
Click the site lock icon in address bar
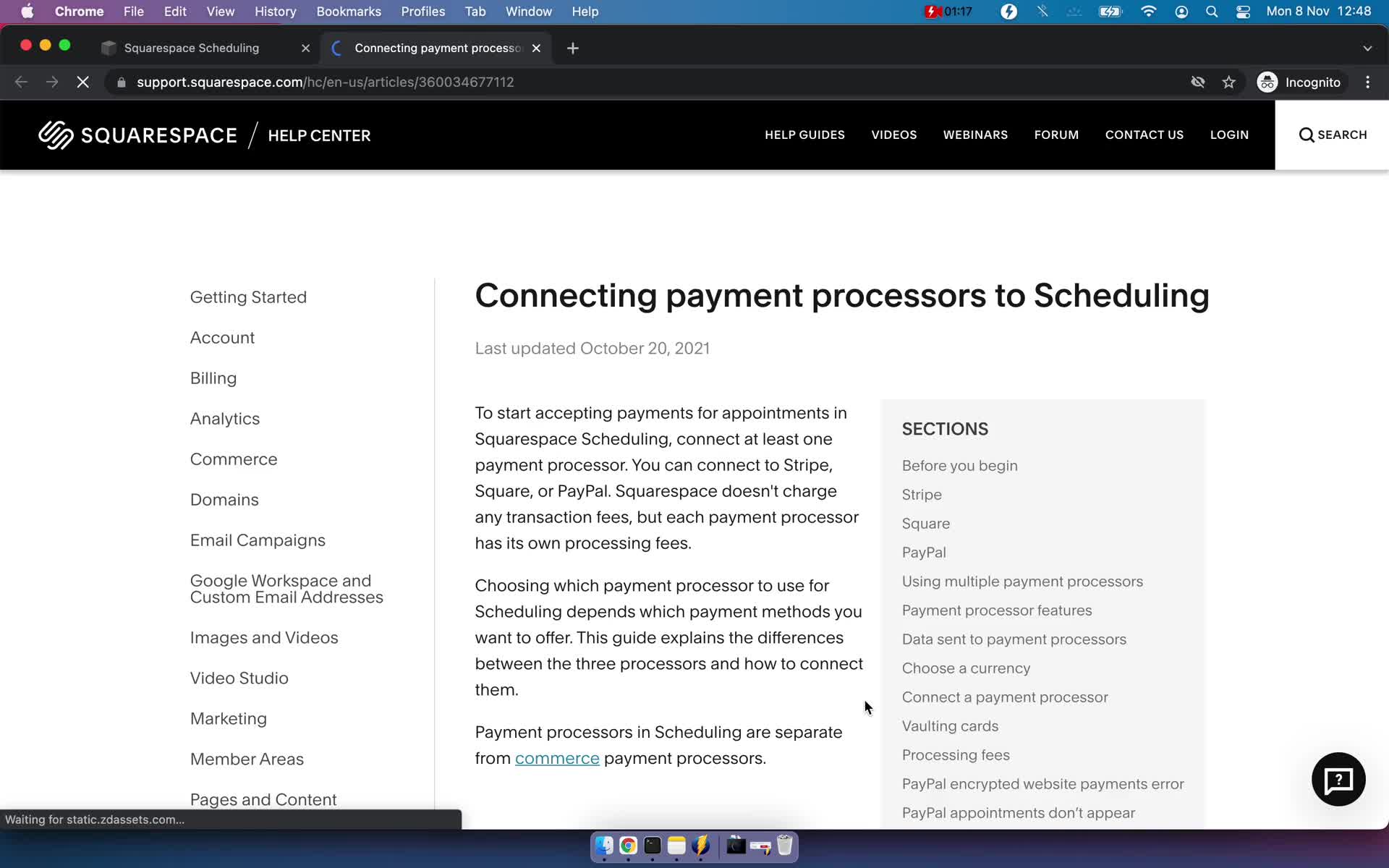122,82
